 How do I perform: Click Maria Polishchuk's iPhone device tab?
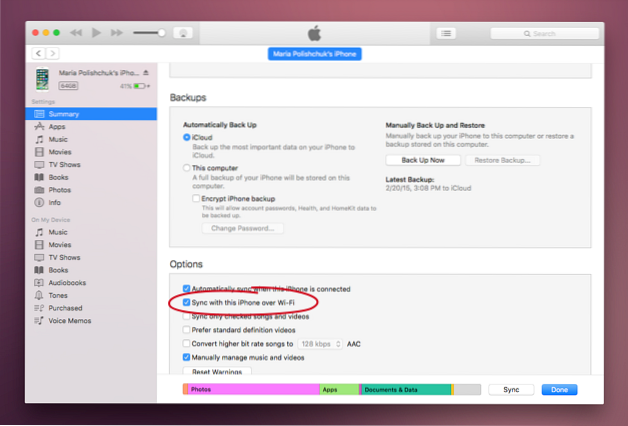pyautogui.click(x=314, y=53)
